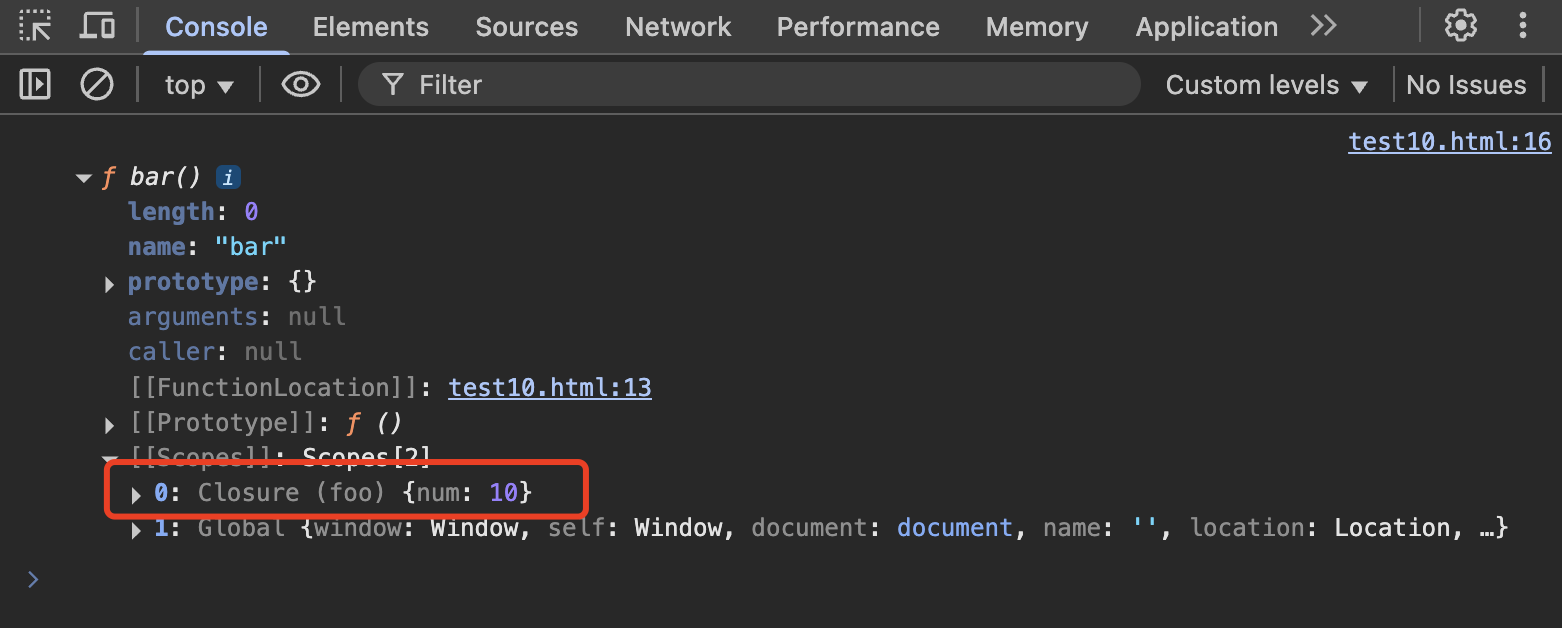This screenshot has height=628, width=1562.
Task: Collapse the bar() function object
Action: coord(84,178)
